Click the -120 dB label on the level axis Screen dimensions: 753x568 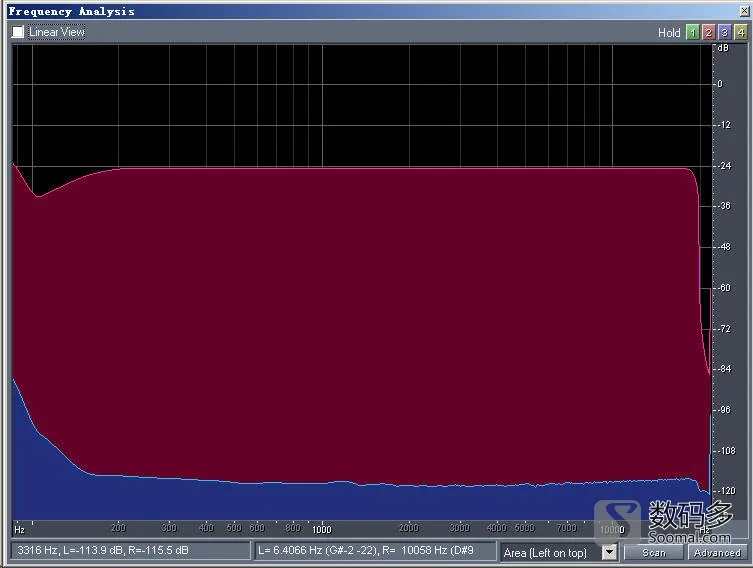point(727,490)
